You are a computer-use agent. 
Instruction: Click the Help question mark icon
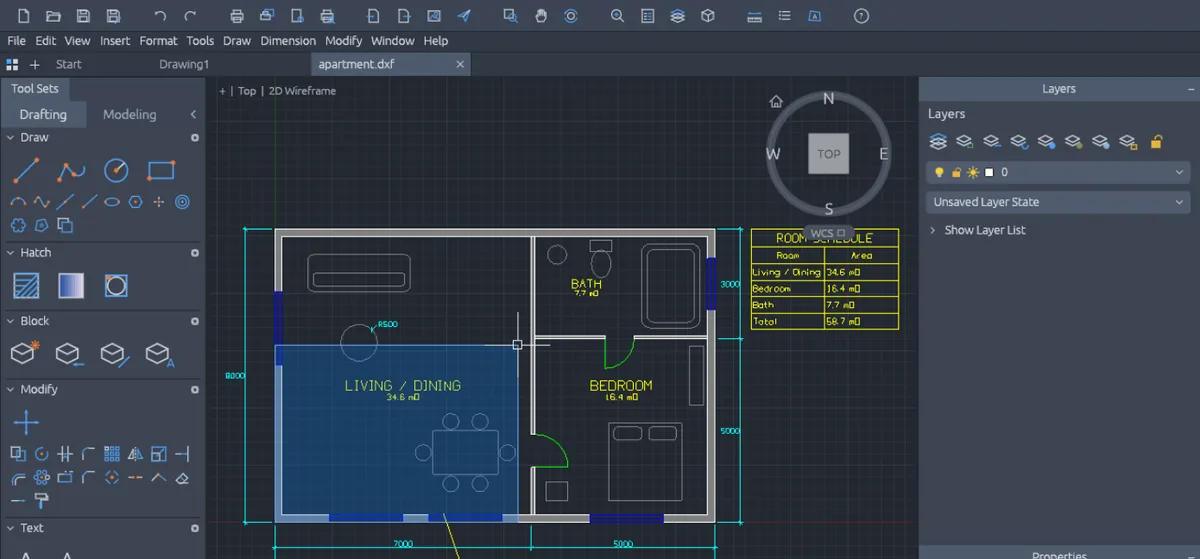[862, 16]
